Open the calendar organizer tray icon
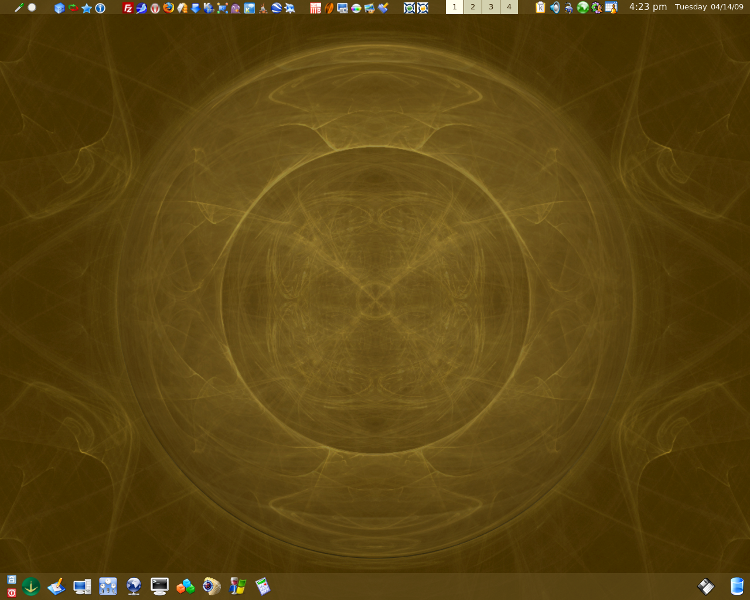This screenshot has height=600, width=750. point(611,8)
